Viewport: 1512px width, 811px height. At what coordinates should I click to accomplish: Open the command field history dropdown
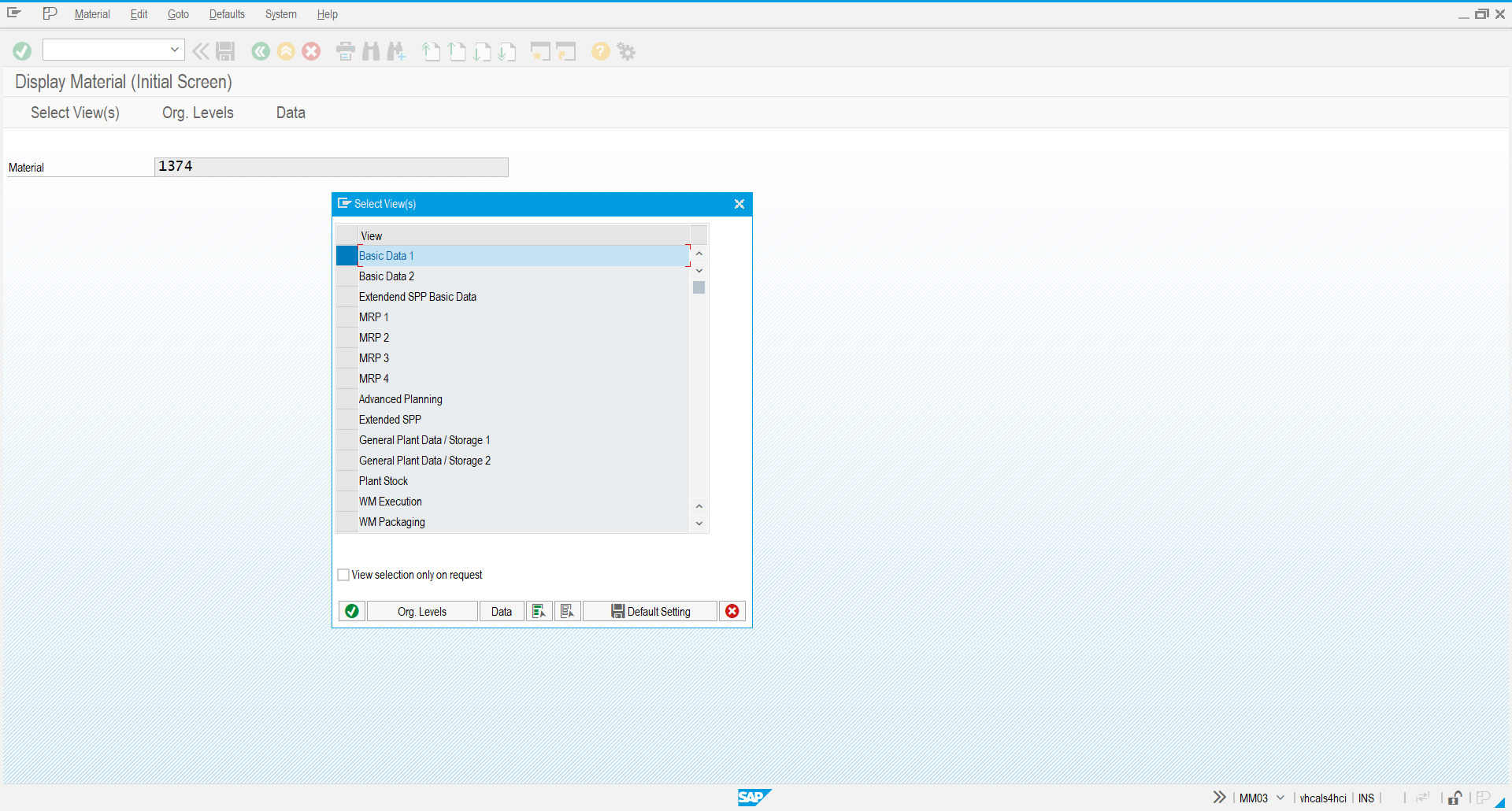(174, 50)
